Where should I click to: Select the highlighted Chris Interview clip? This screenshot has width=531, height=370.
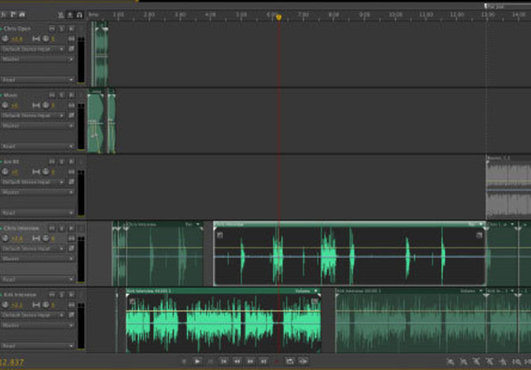click(349, 254)
